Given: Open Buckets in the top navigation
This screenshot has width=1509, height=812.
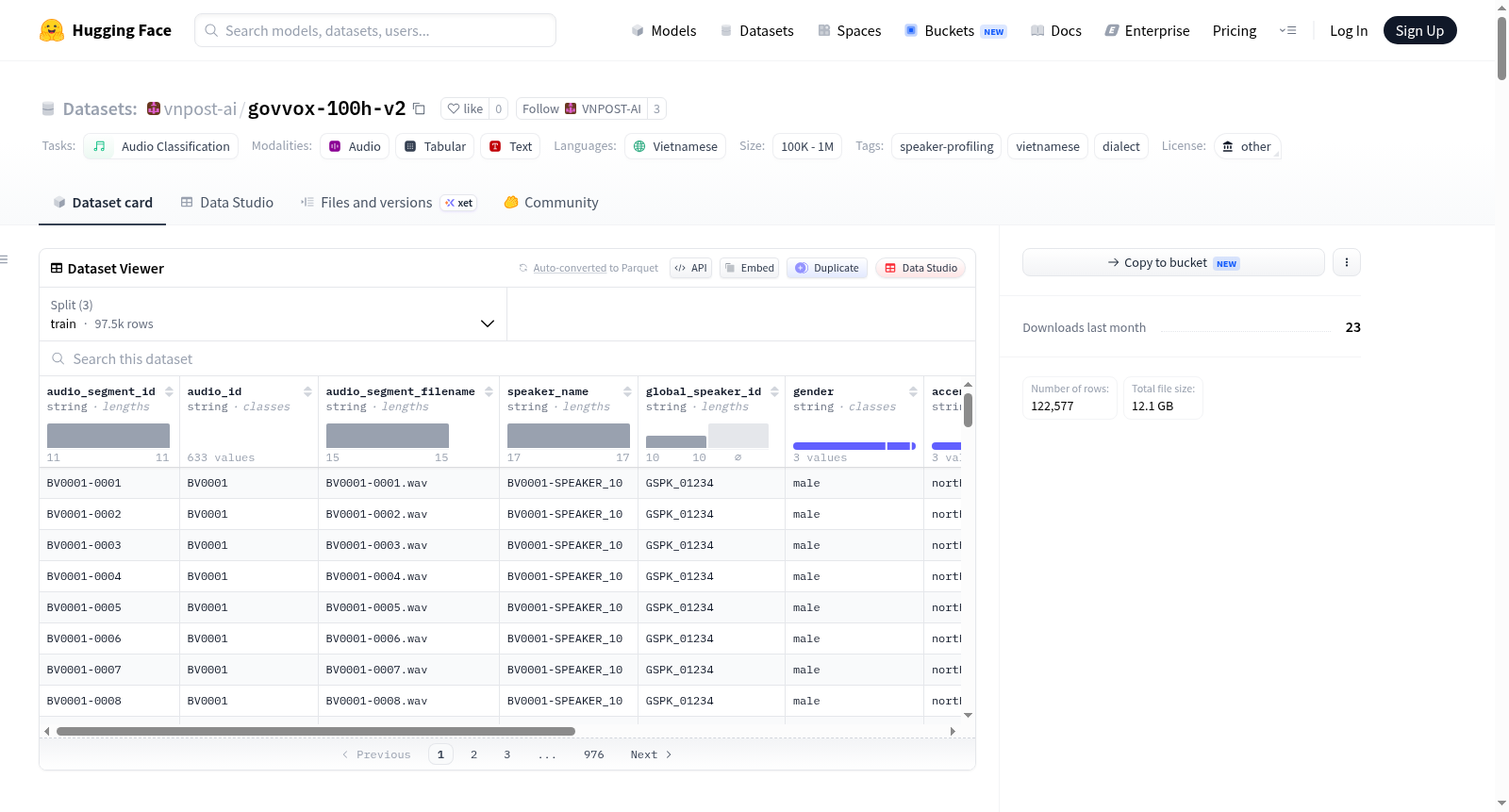Looking at the screenshot, I should (x=955, y=30).
